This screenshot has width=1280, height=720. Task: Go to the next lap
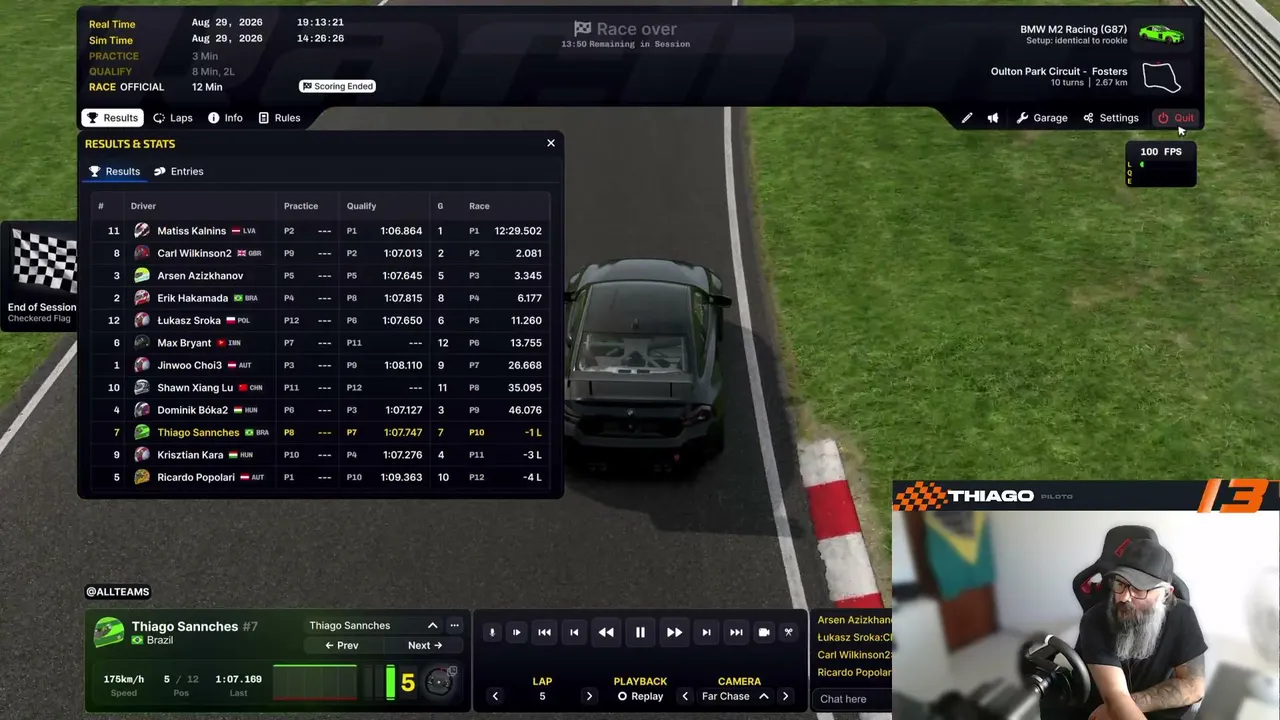tap(589, 696)
